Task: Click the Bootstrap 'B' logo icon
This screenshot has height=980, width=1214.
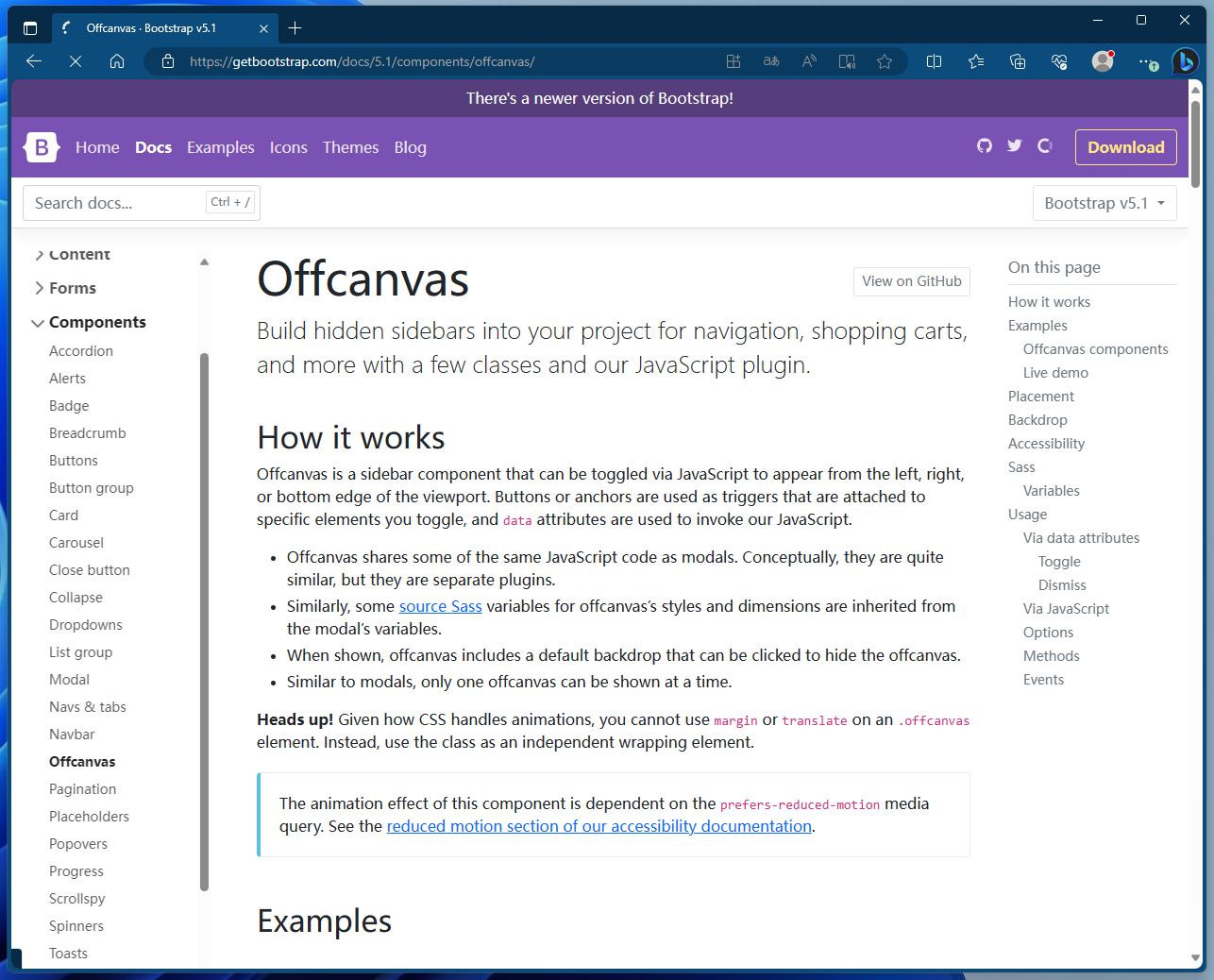Action: tap(41, 146)
